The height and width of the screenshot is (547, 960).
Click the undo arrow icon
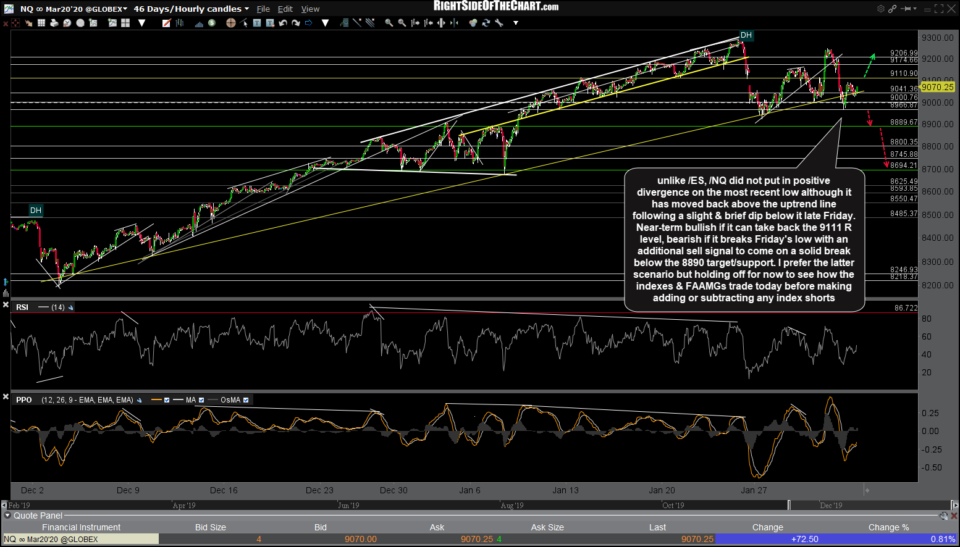click(x=283, y=23)
